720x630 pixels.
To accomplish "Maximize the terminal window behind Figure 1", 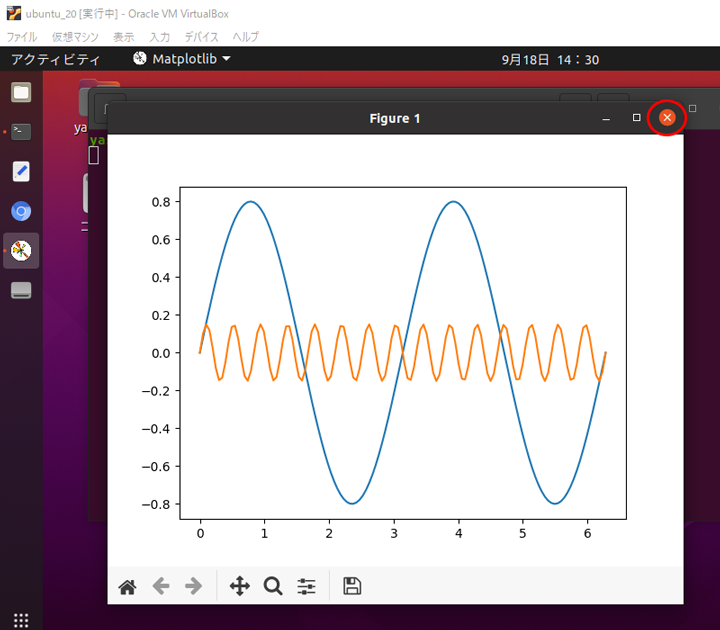I will click(692, 108).
